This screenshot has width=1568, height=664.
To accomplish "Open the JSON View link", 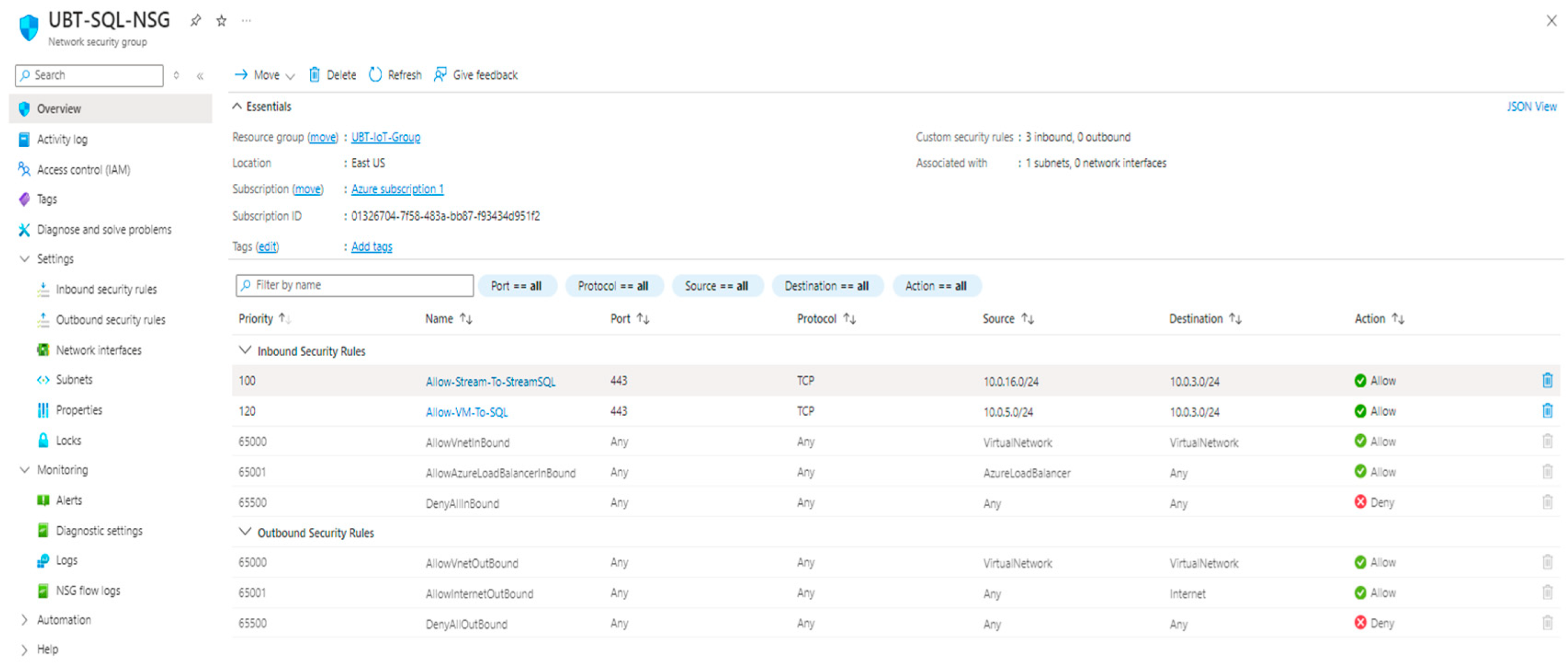I will click(1531, 107).
